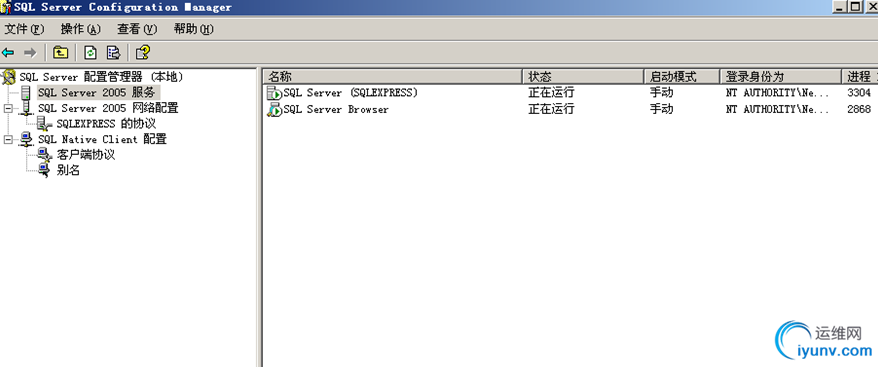
Task: Sort by the 启动模式 column header
Action: click(x=682, y=77)
